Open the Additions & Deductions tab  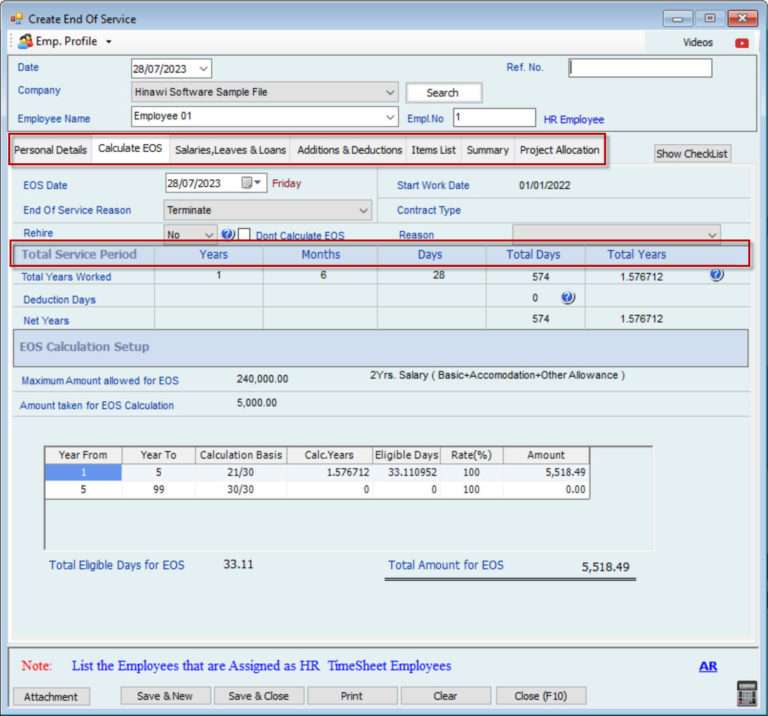pos(349,150)
